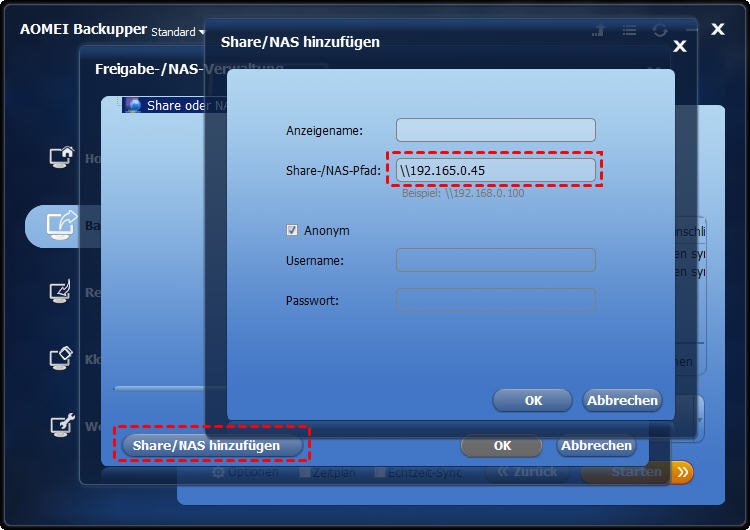Click the Username input field
The width and height of the screenshot is (750, 530).
[x=496, y=260]
